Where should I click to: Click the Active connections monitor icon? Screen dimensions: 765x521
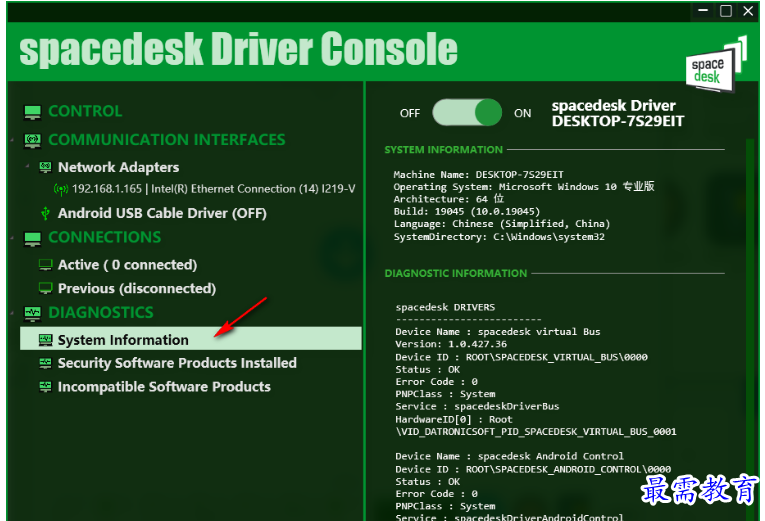tap(45, 265)
